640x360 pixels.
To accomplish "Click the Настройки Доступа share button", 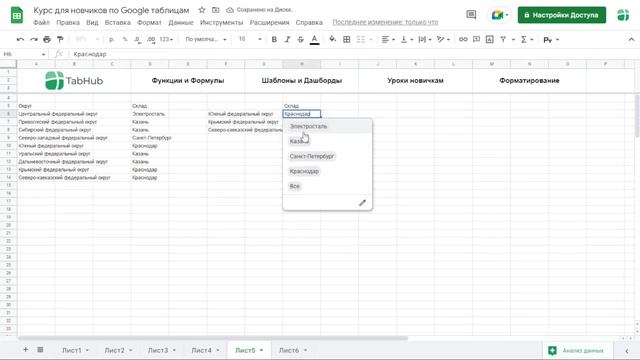I will point(562,15).
